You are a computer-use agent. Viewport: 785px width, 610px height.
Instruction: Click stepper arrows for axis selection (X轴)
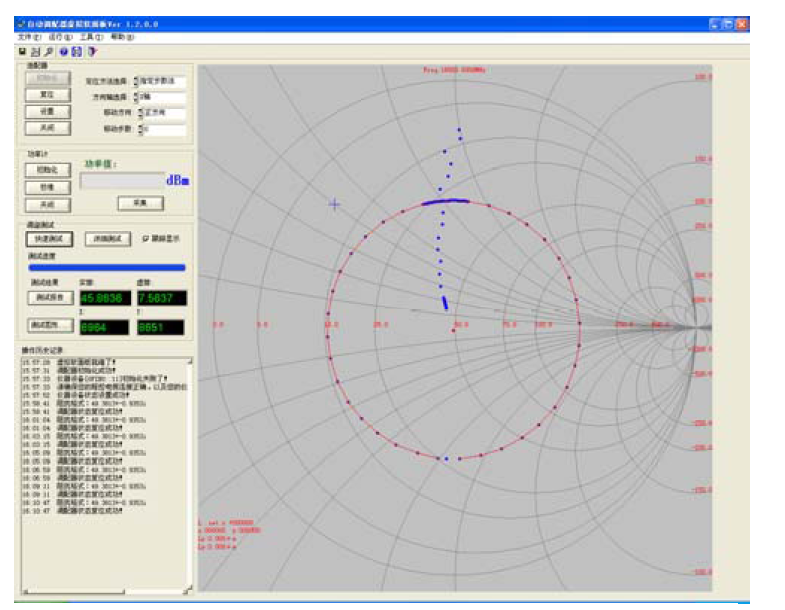point(136,97)
